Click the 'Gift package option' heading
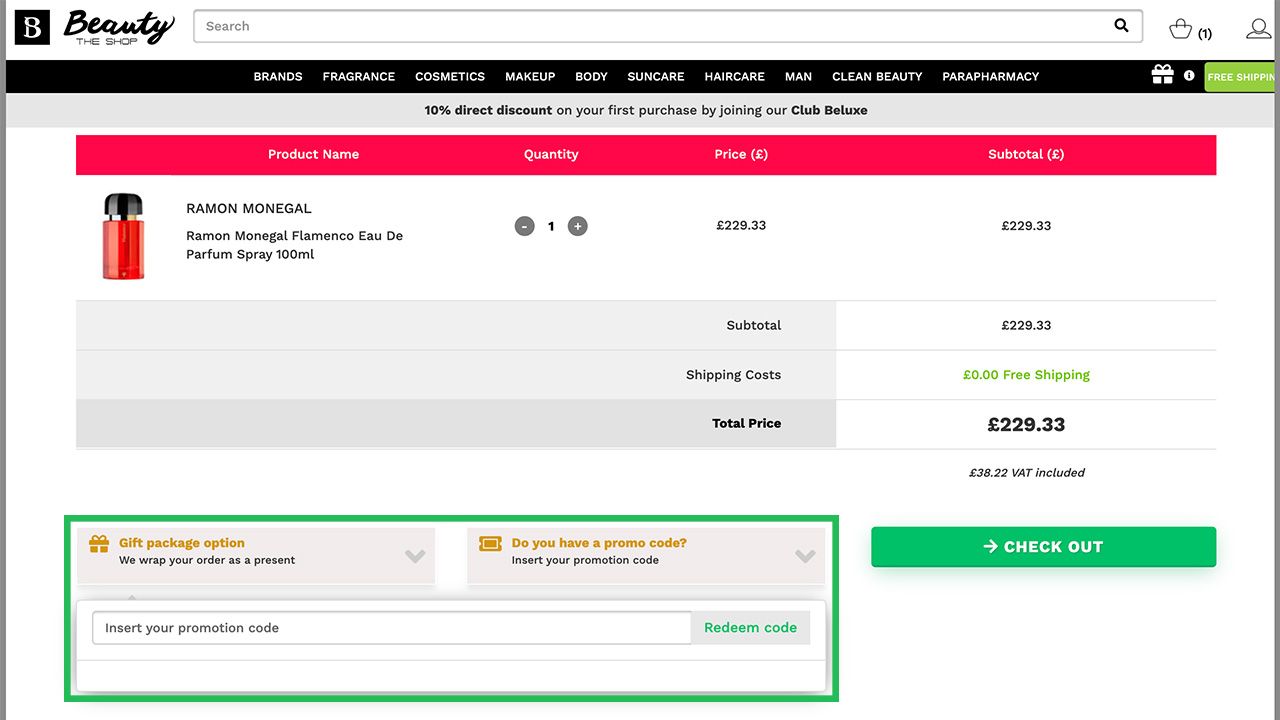 [x=182, y=543]
